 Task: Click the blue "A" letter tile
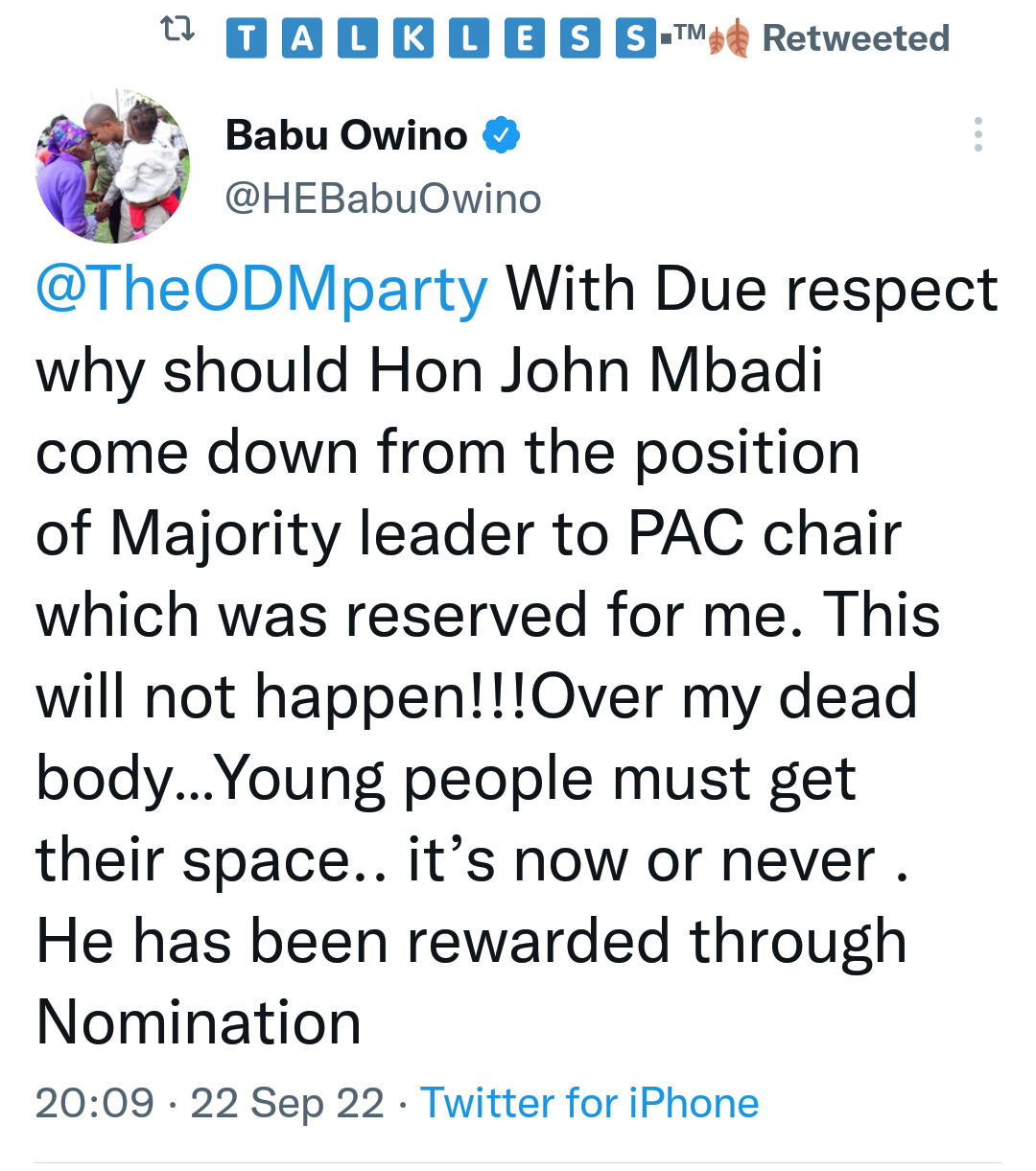pos(301,38)
